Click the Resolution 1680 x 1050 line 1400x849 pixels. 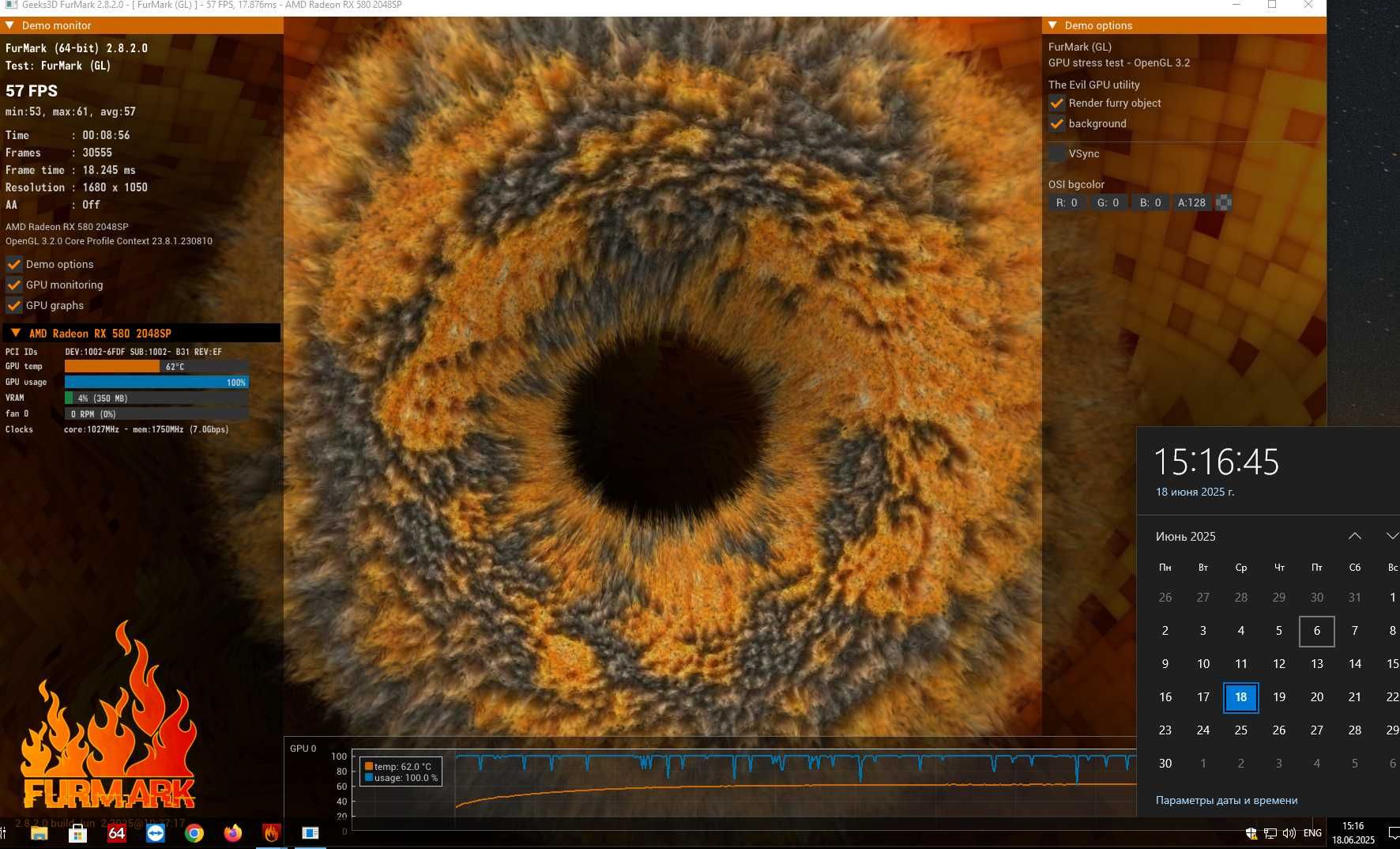point(77,187)
